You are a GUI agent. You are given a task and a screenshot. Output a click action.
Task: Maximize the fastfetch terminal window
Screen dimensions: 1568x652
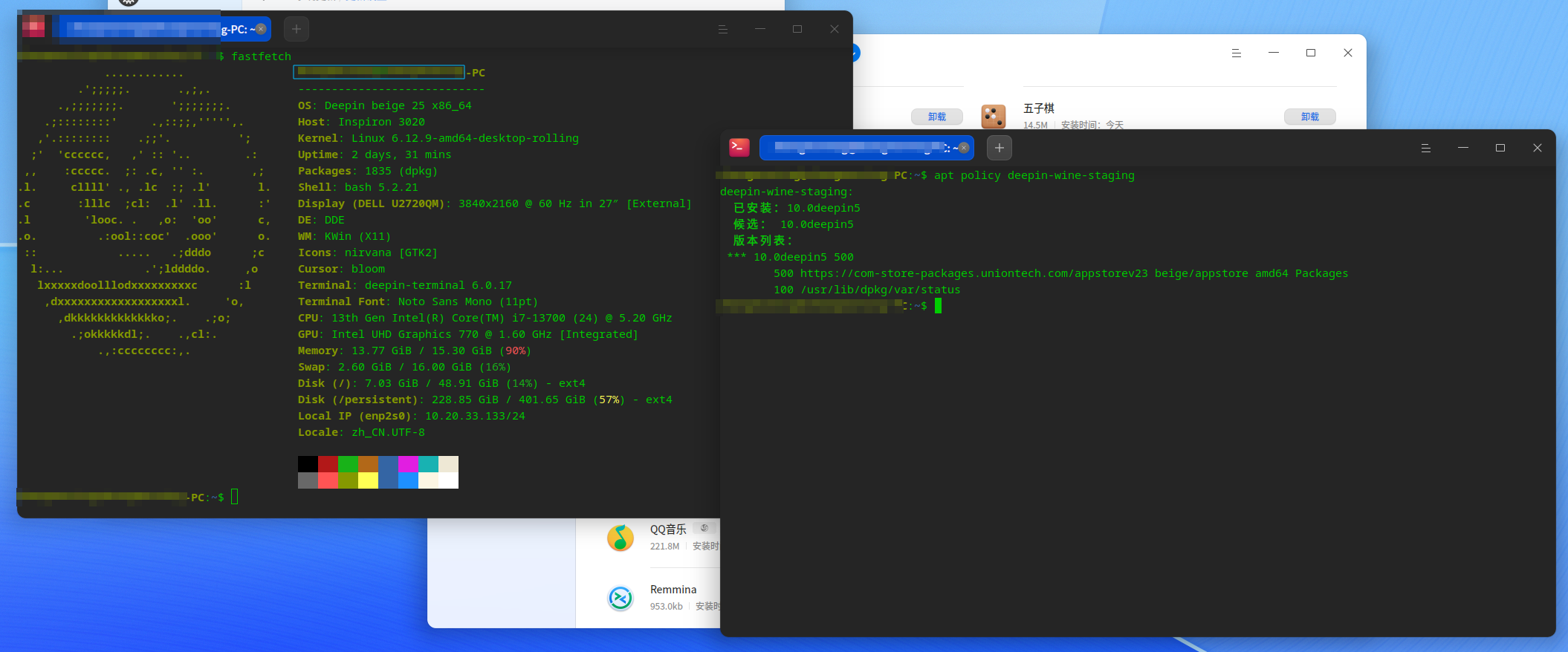click(797, 29)
